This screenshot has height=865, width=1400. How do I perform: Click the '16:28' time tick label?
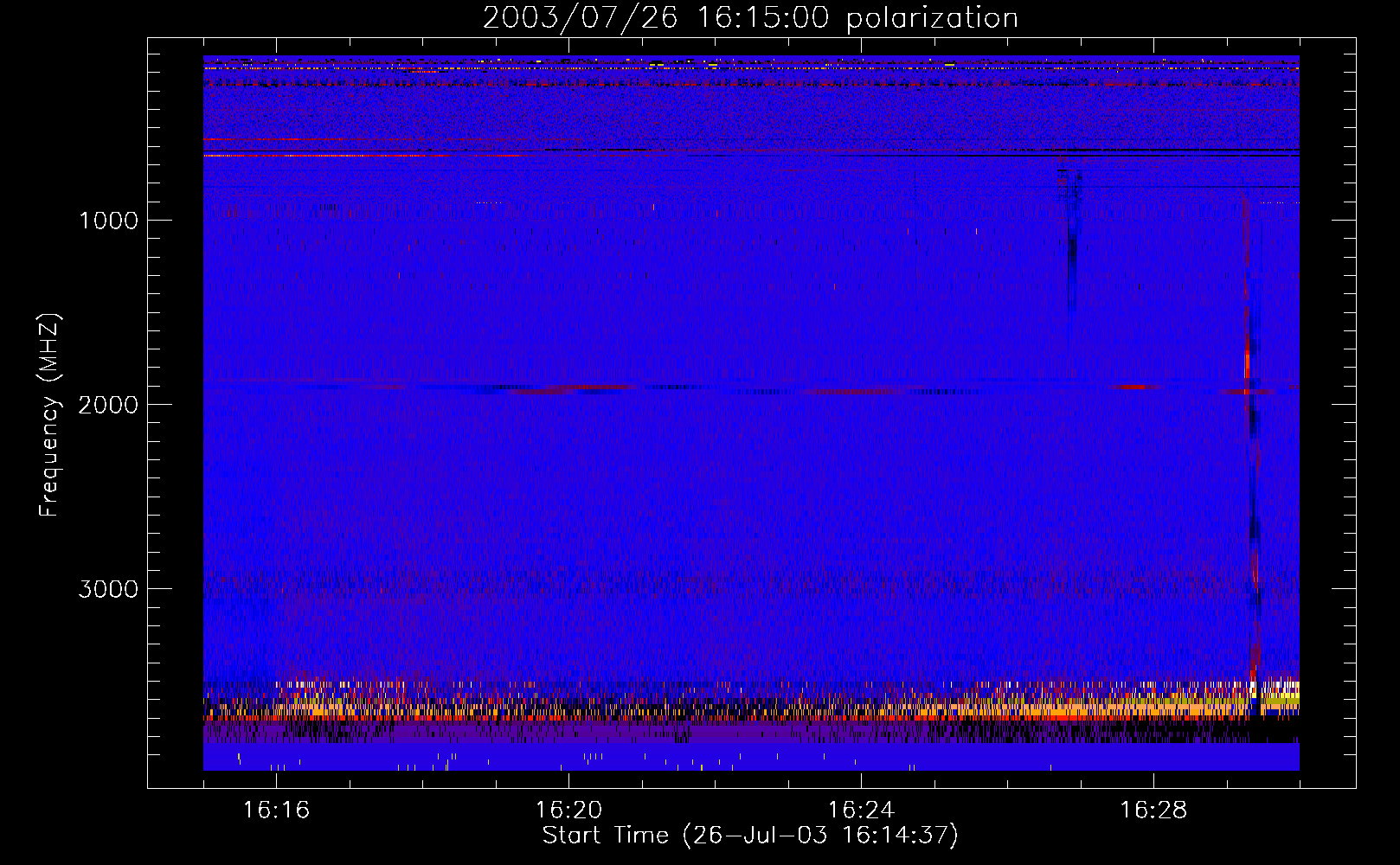coord(1153,811)
